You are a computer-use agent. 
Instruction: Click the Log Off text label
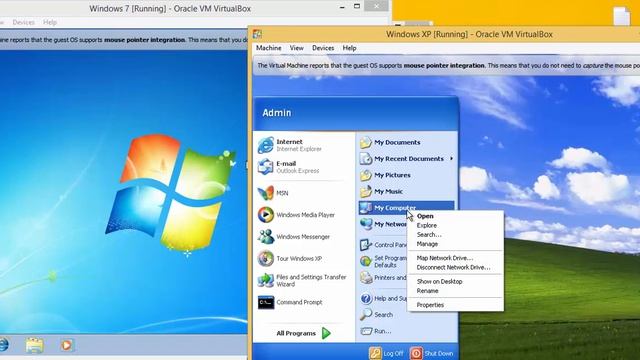pos(393,353)
